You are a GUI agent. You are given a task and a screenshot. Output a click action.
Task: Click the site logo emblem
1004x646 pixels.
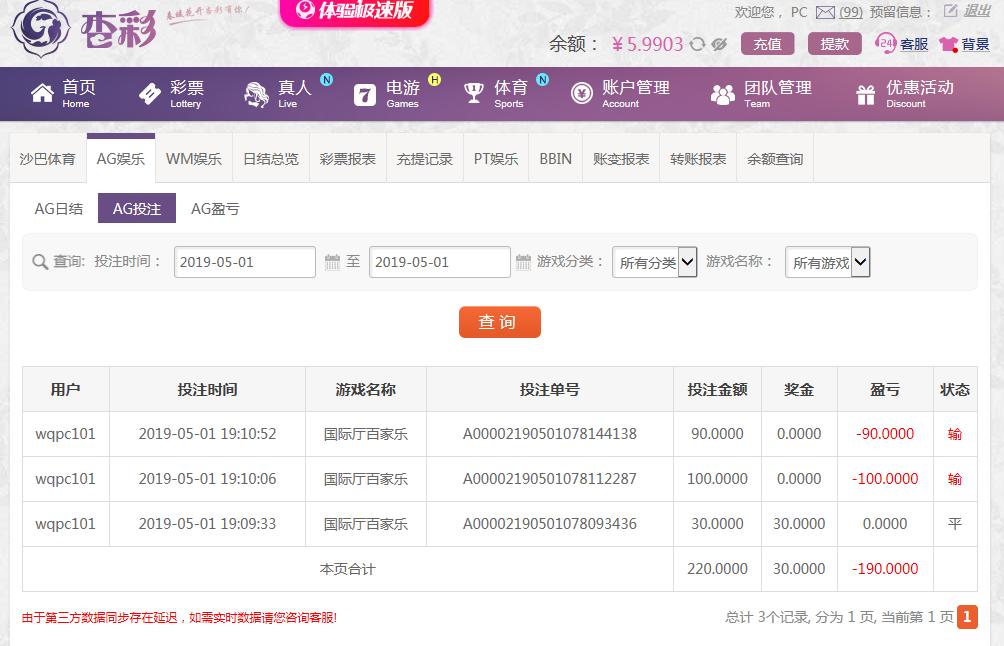pyautogui.click(x=41, y=29)
